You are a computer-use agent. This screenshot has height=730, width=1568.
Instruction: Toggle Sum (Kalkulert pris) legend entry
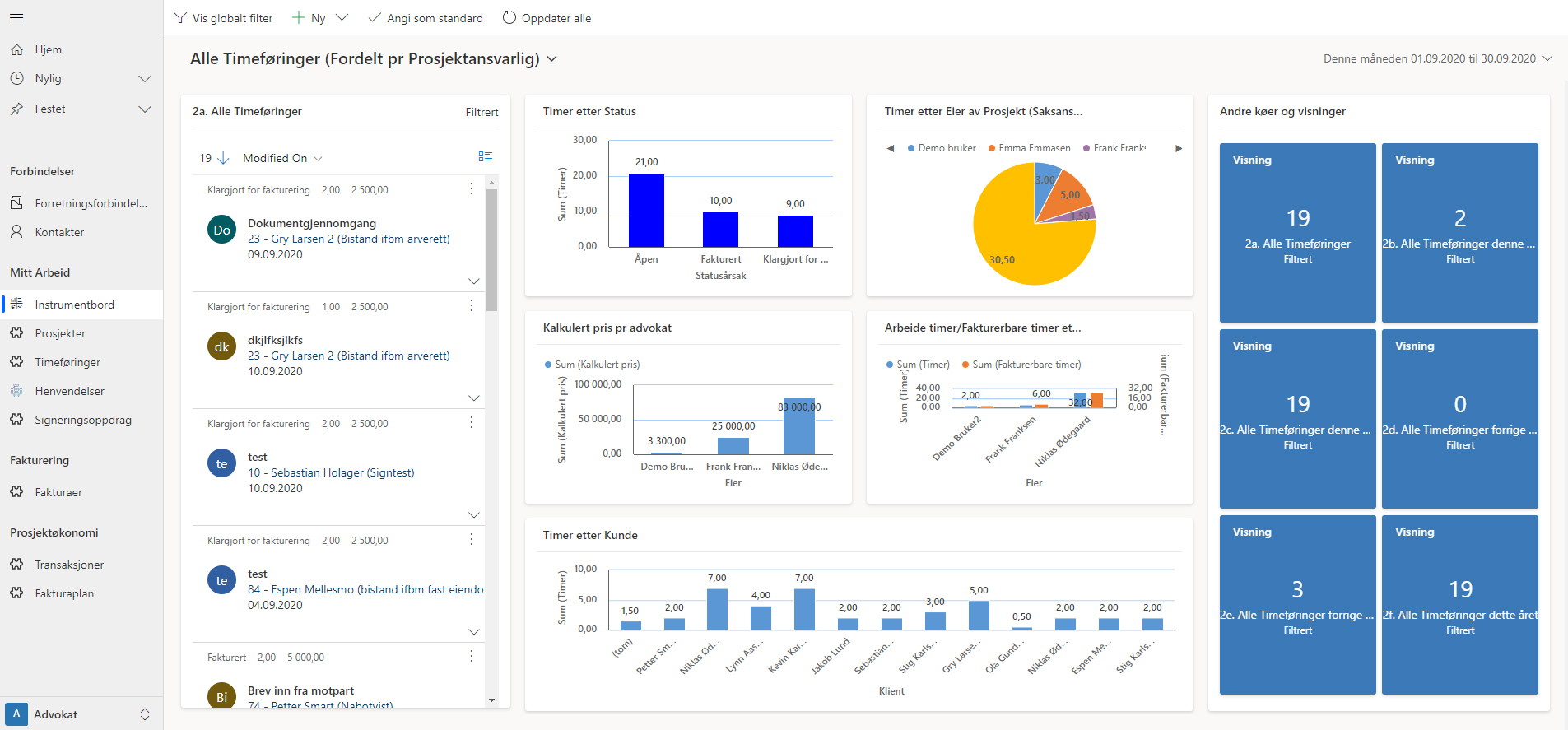[592, 365]
